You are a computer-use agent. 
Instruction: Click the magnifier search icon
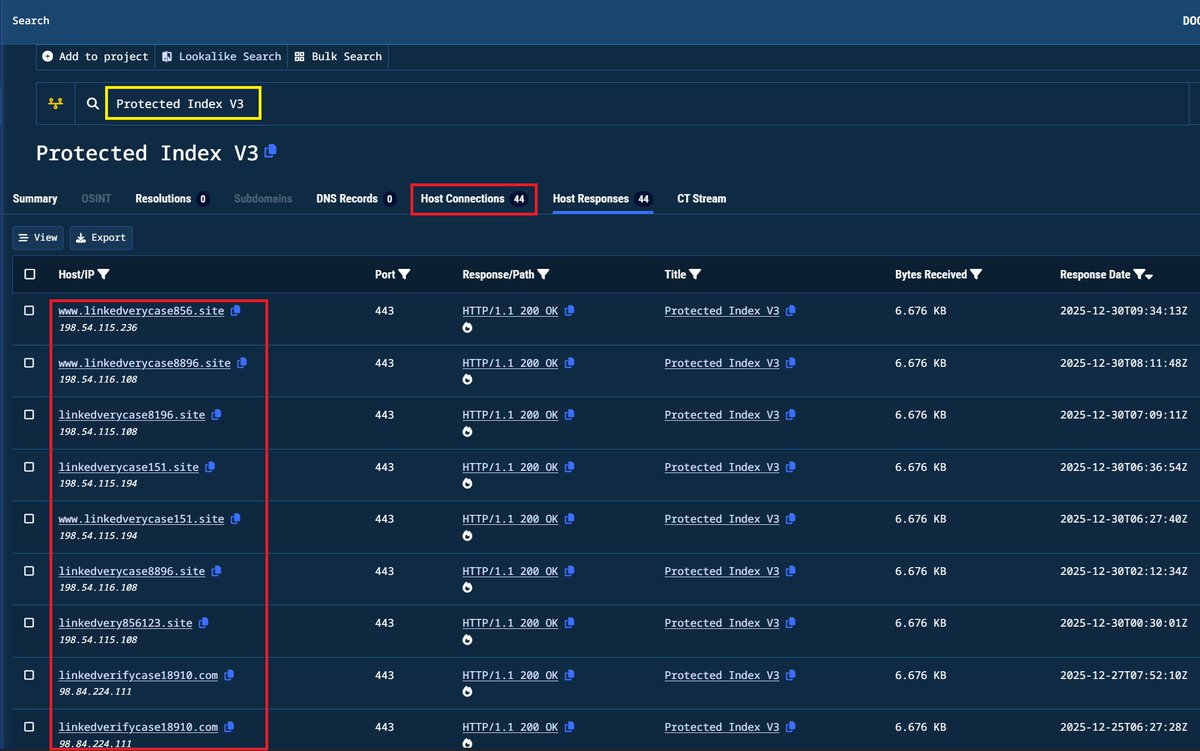[x=93, y=104]
